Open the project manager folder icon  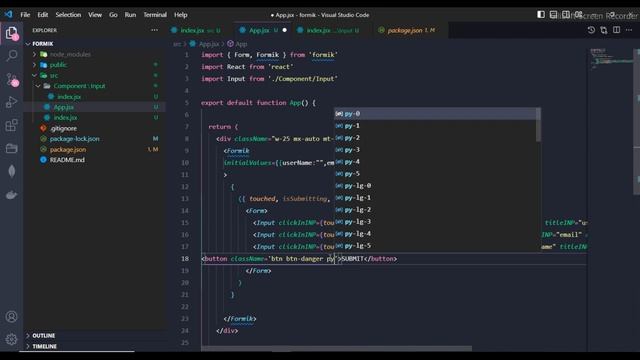point(11,148)
